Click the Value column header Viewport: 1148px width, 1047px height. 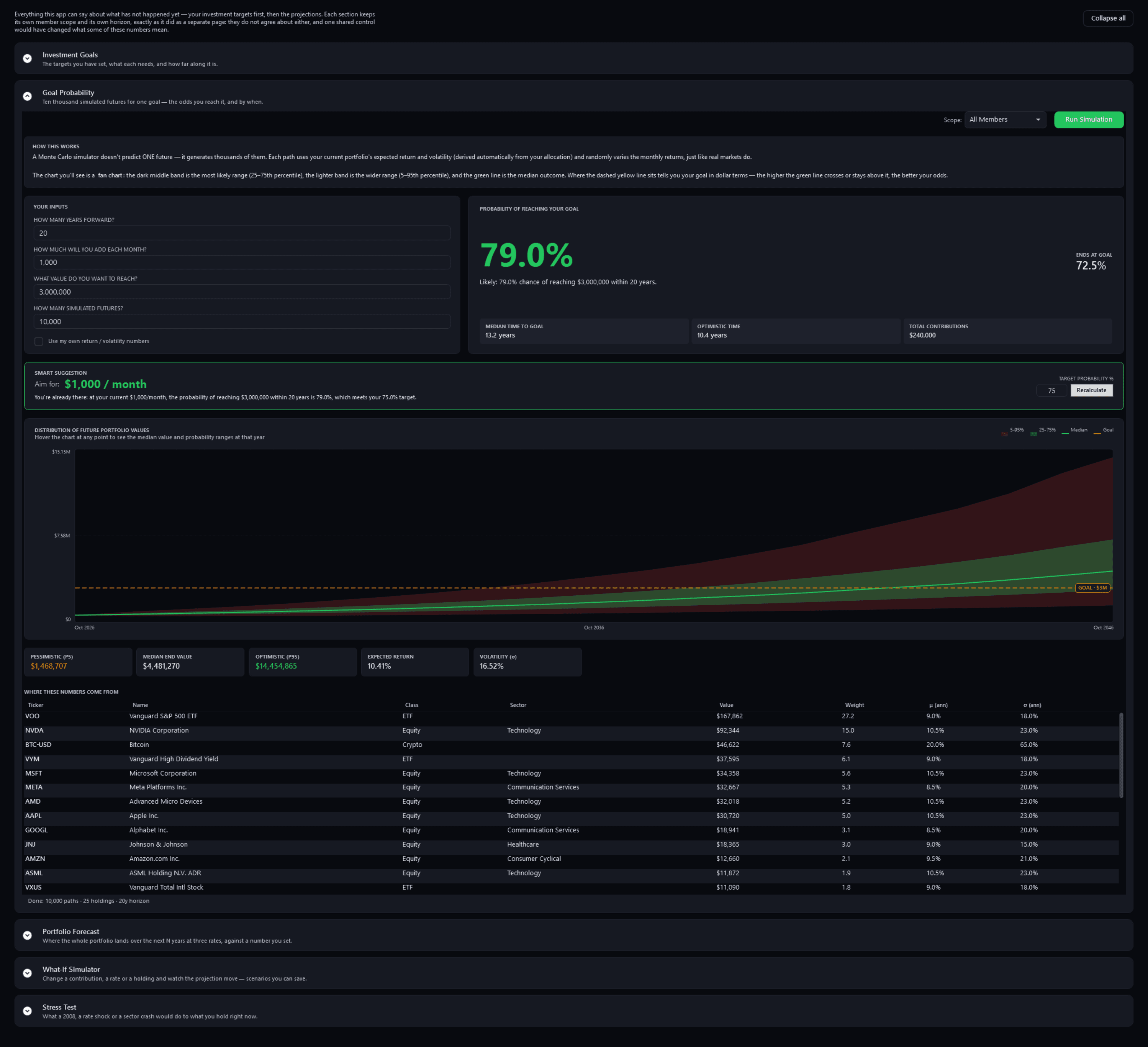pyautogui.click(x=726, y=705)
